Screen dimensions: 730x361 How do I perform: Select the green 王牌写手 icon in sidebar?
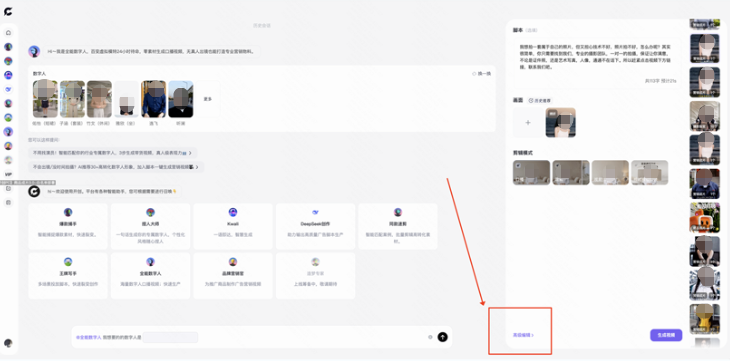pos(8,117)
